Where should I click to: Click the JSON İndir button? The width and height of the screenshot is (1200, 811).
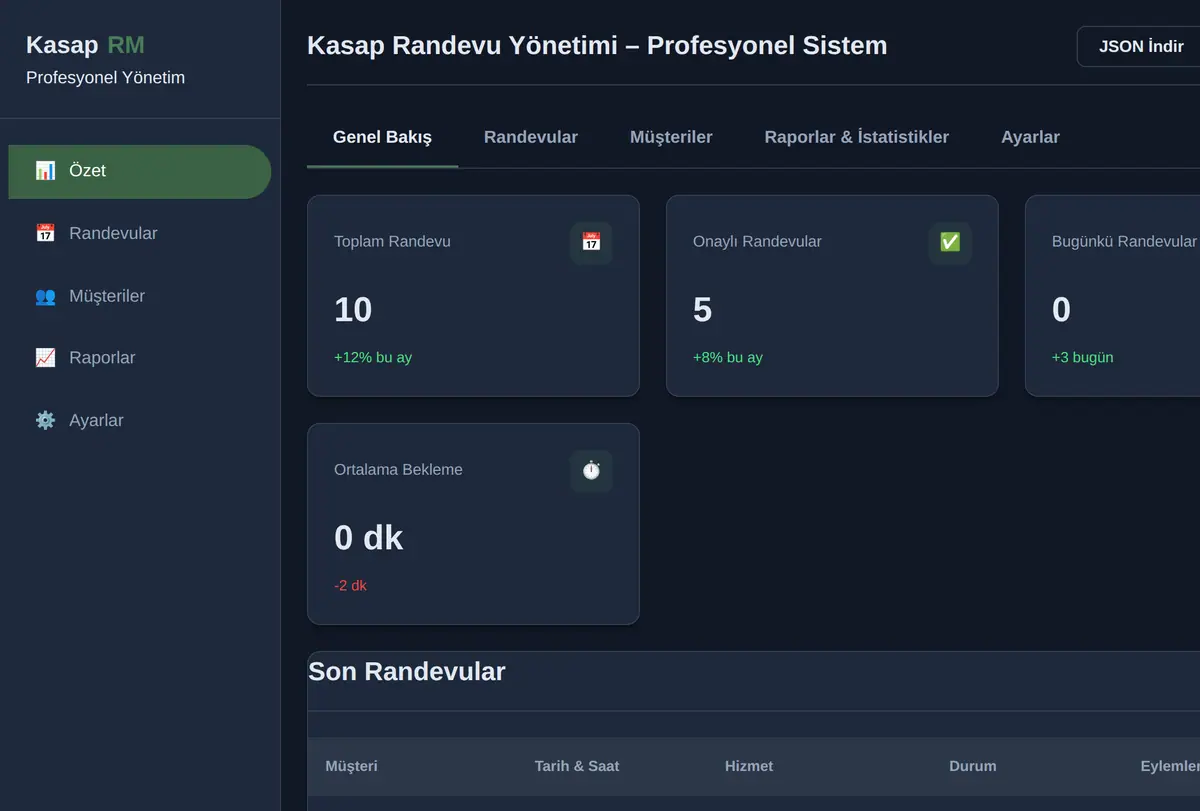(x=1140, y=46)
